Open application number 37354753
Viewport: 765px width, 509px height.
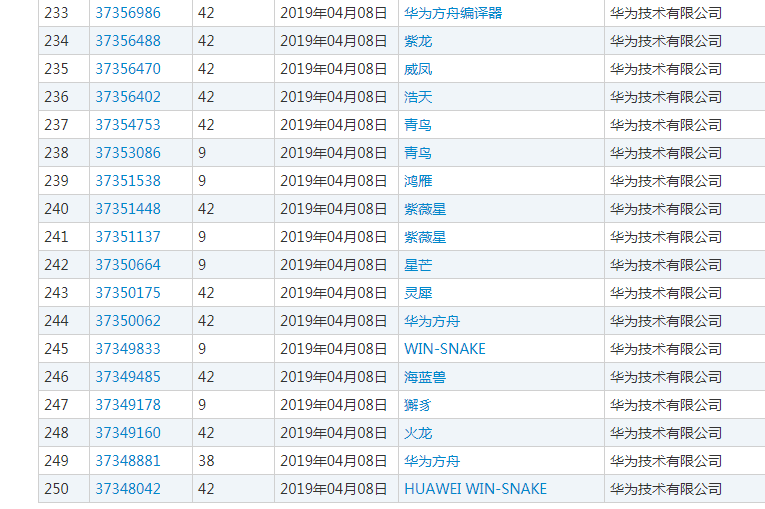click(127, 125)
